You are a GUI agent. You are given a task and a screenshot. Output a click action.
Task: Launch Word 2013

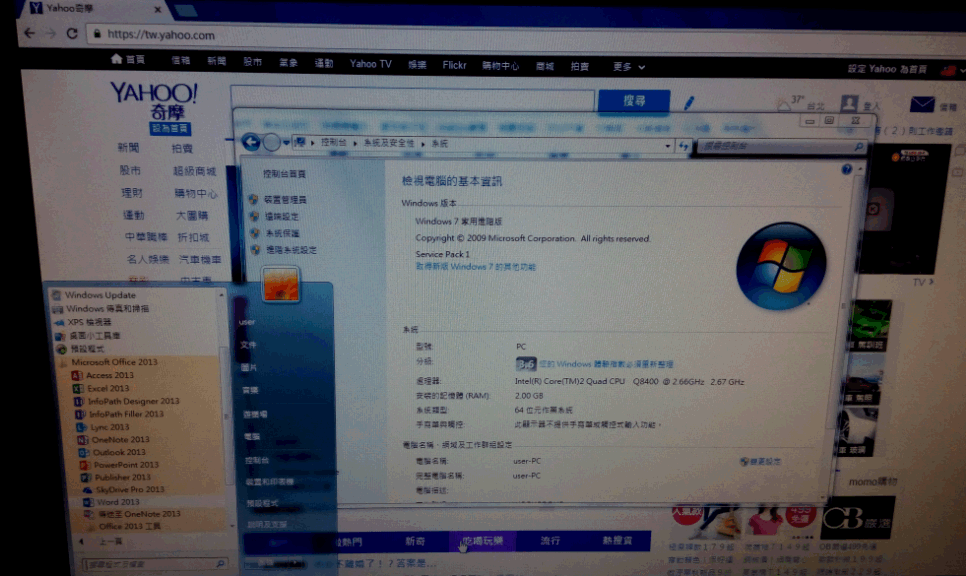tap(112, 502)
